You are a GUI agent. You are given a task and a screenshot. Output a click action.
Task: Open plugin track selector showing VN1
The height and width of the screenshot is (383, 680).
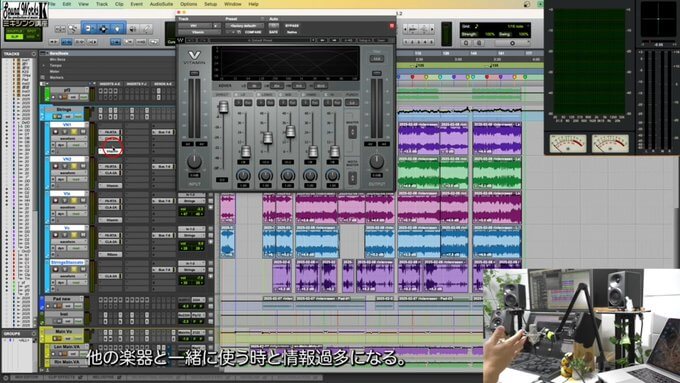coord(194,26)
